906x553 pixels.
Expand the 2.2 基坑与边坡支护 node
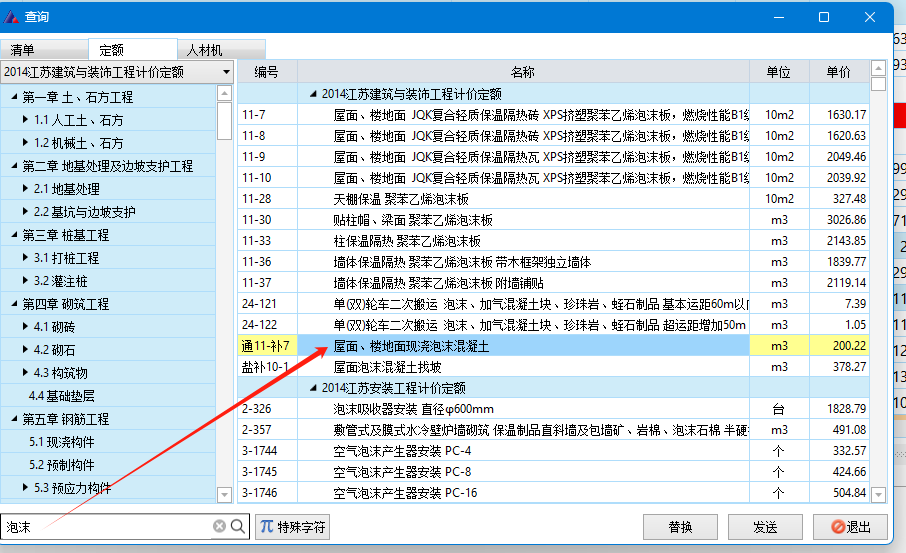pyautogui.click(x=25, y=211)
